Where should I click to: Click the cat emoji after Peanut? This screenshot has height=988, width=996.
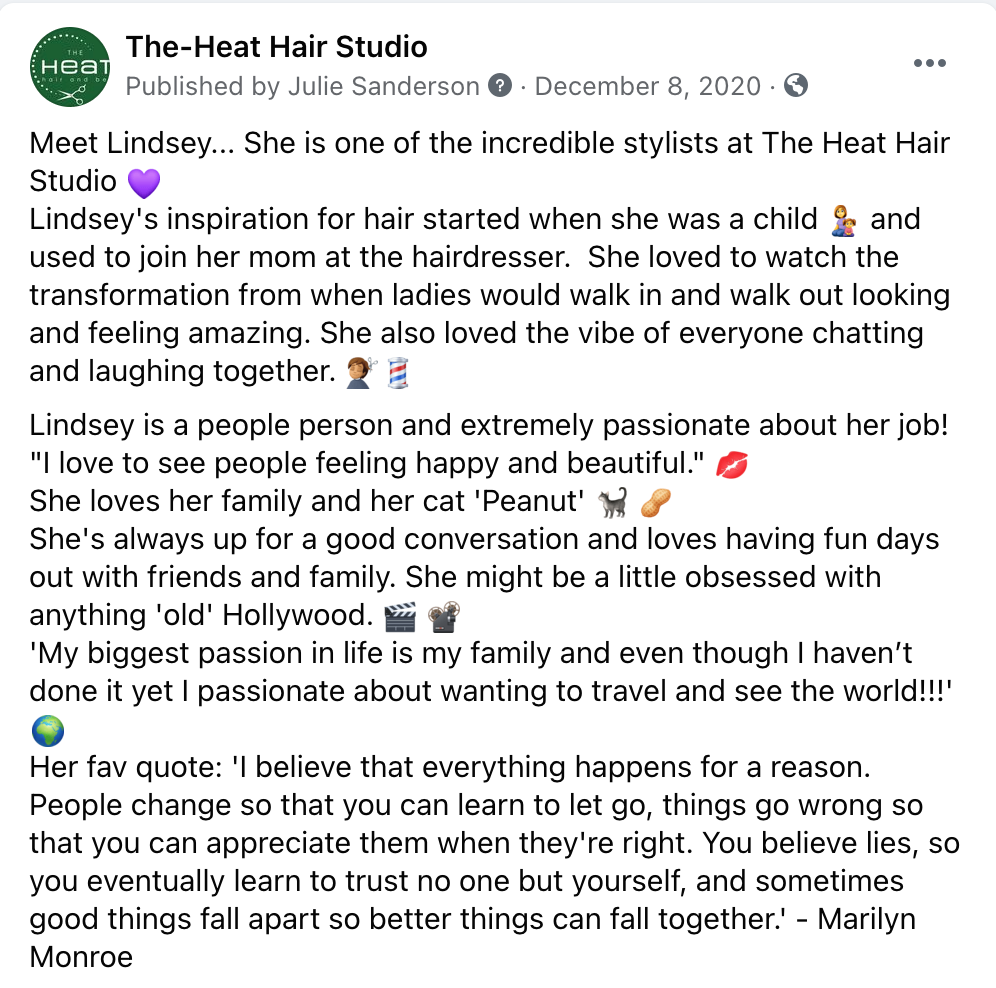click(x=614, y=503)
